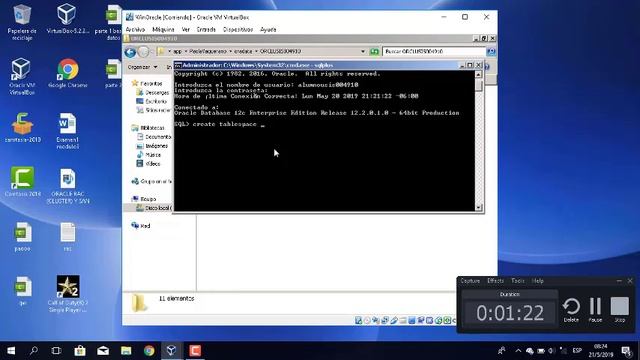
Task: Open the Effects menu in the recorder
Action: coord(496,281)
